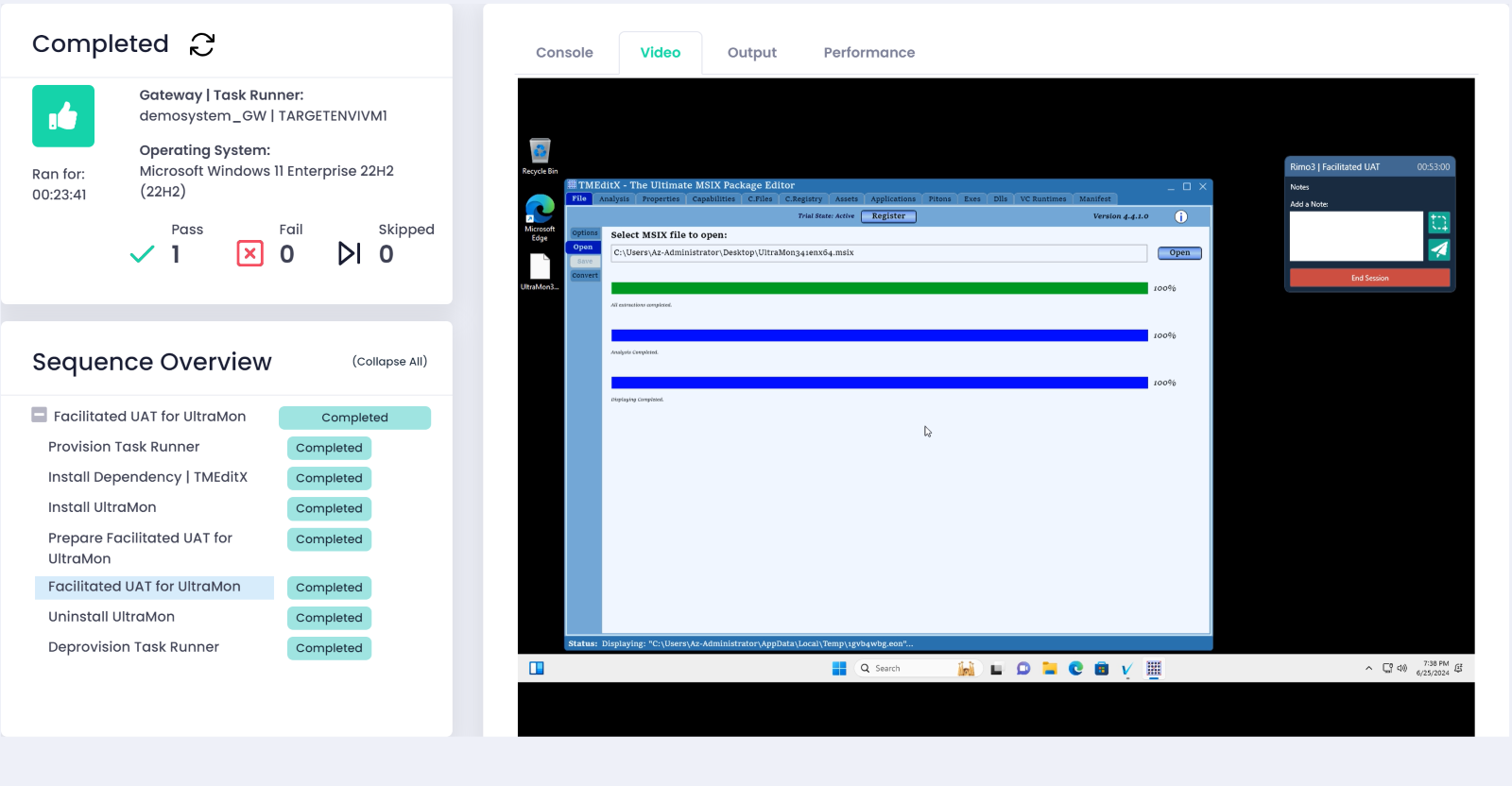The height and width of the screenshot is (786, 1512).
Task: Switch to the Output tab
Action: (x=751, y=53)
